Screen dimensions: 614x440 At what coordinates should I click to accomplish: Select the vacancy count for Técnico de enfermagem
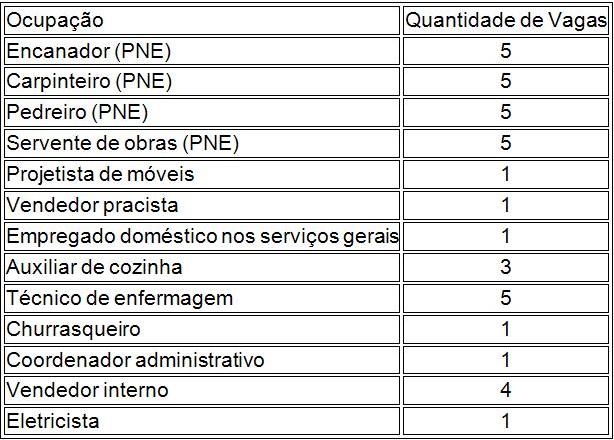pos(506,298)
